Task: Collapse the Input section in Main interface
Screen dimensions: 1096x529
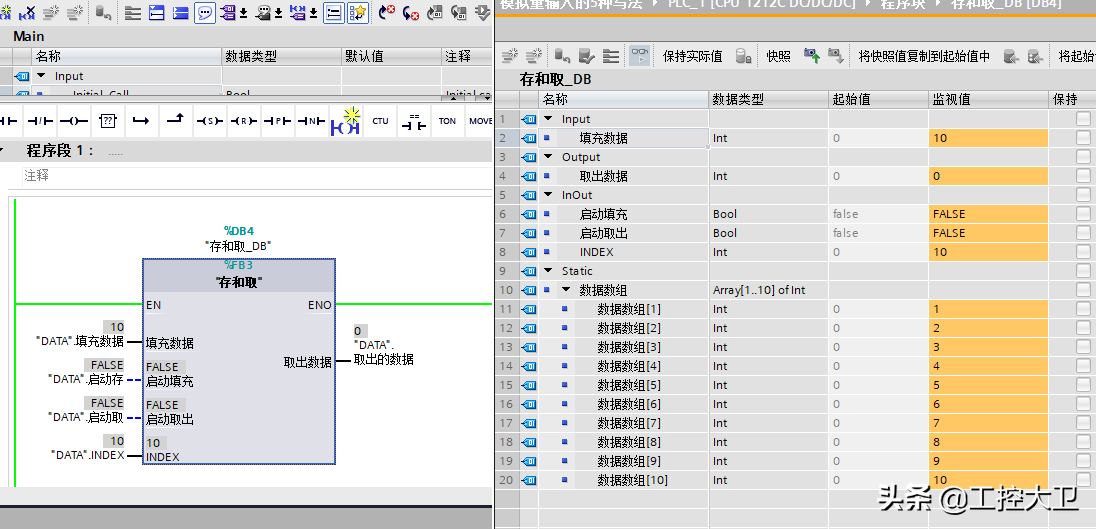Action: coord(42,76)
